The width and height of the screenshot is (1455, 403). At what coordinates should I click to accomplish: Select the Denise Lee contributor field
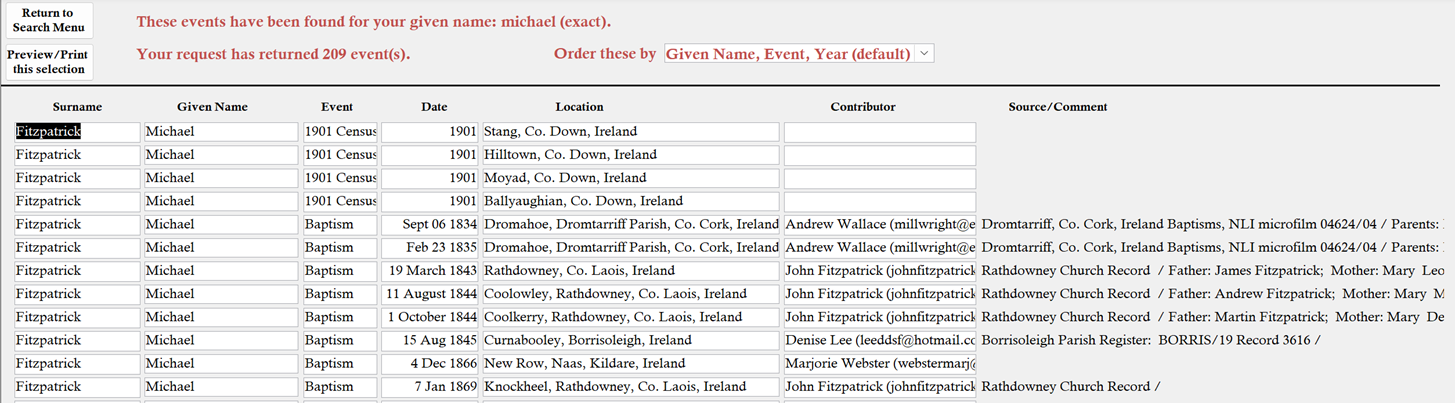click(x=879, y=340)
